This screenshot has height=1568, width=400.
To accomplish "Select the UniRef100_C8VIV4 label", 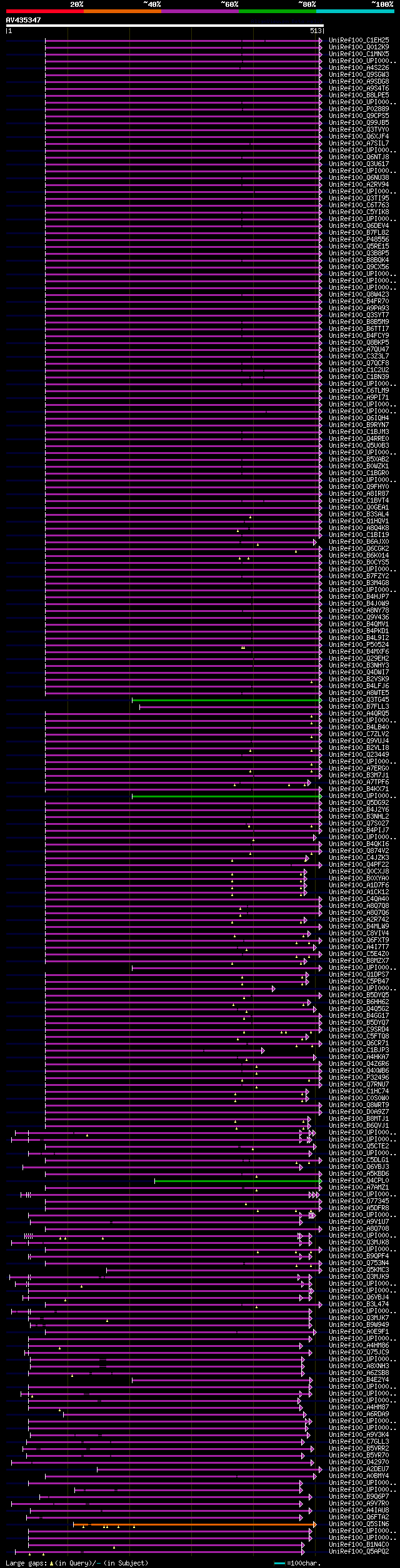I will (359, 933).
